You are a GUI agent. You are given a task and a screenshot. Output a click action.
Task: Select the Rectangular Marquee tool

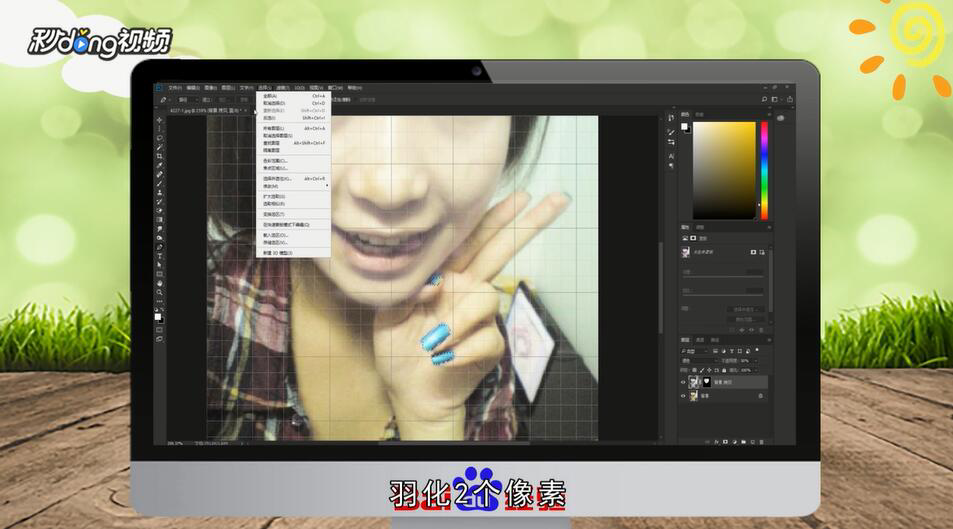coord(159,128)
